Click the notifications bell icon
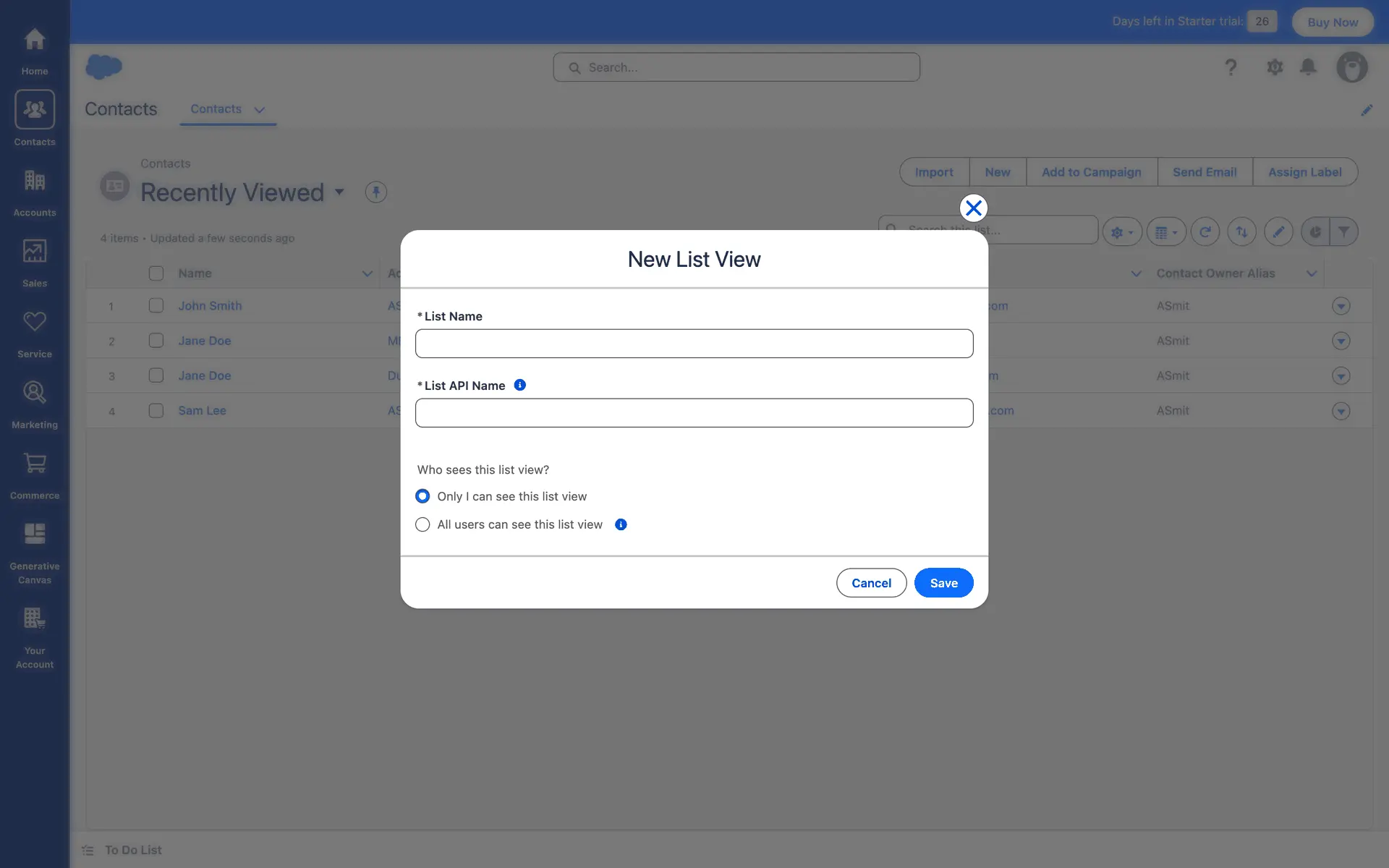This screenshot has width=1389, height=868. coord(1308,67)
